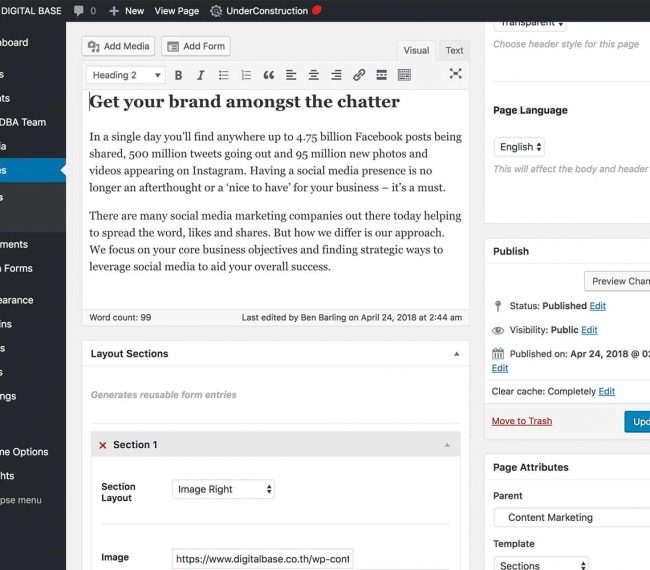The width and height of the screenshot is (650, 570).
Task: Open DIGITAL BASE site menu
Action: tap(31, 11)
